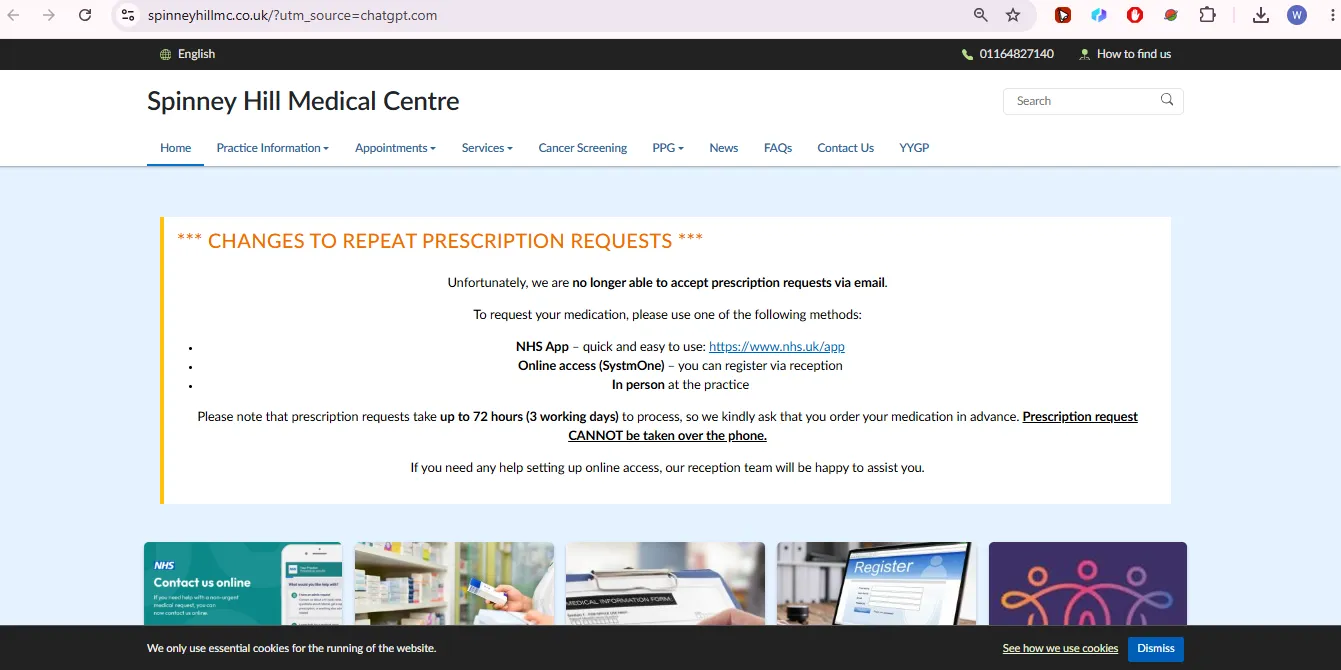
Task: Open the red planet extension icon
Action: pos(1171,15)
